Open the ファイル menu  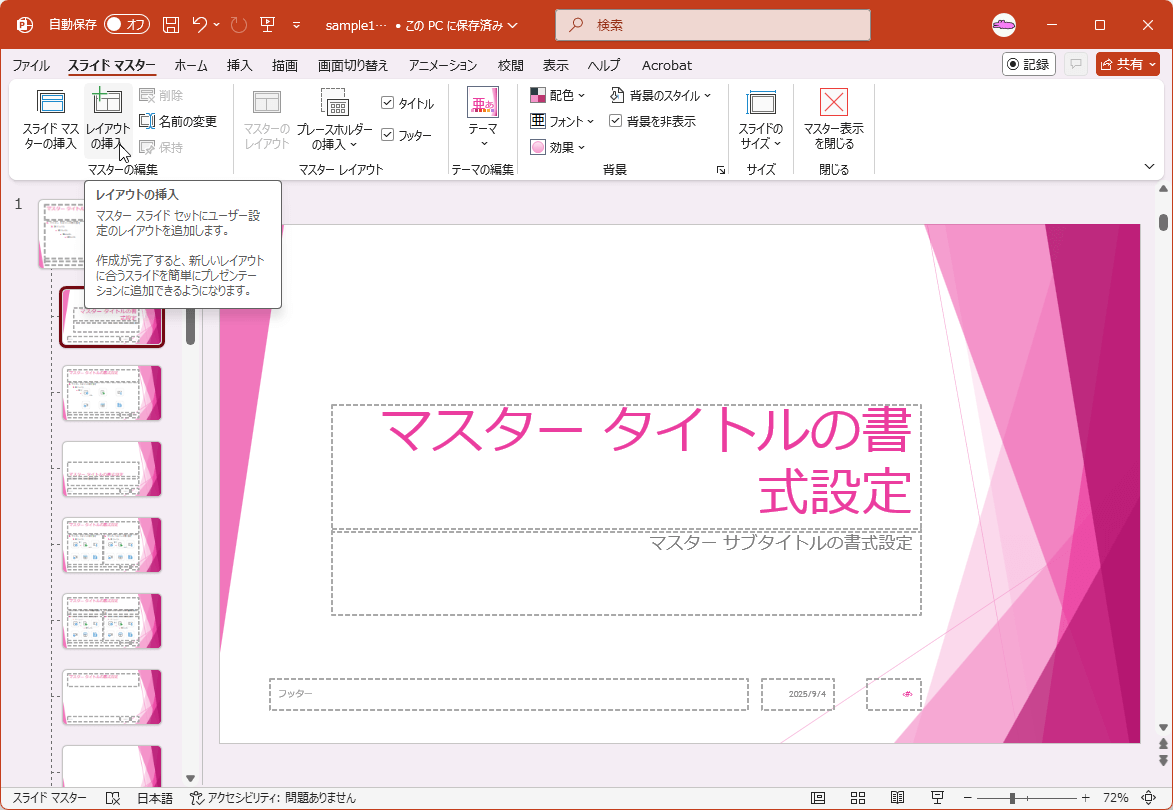31,65
